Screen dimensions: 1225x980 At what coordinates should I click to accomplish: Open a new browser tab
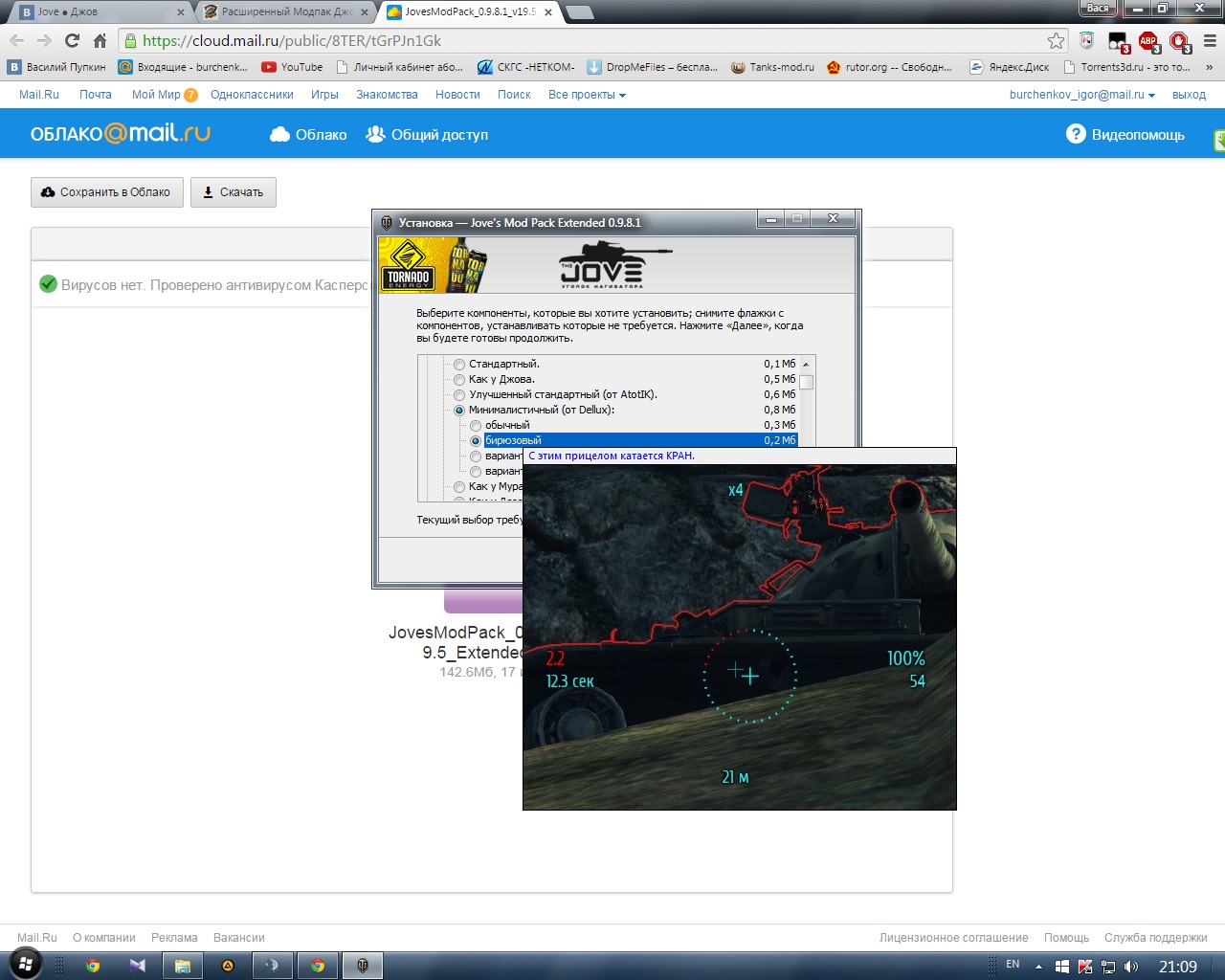580,12
